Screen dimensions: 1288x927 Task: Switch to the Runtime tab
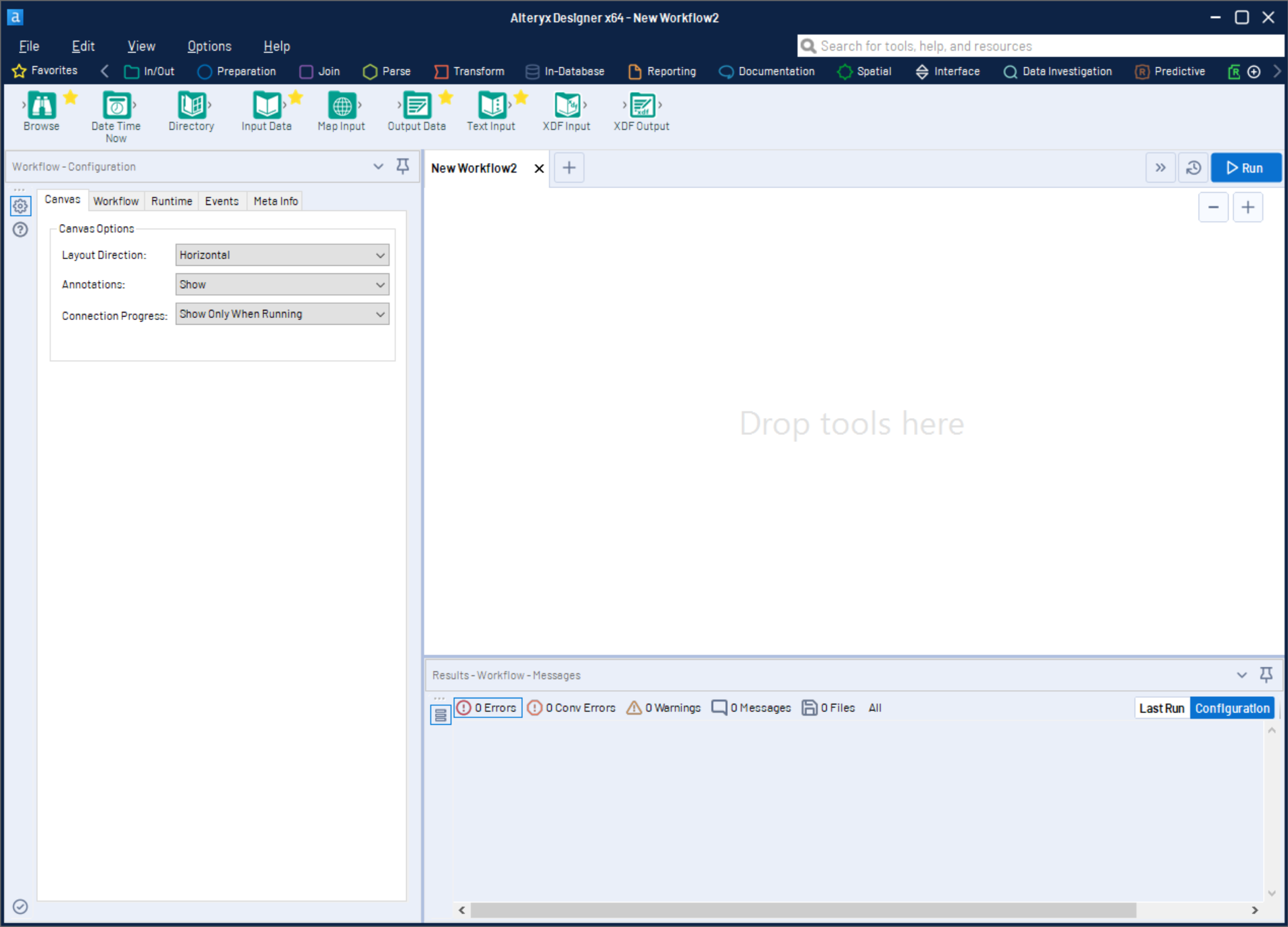coord(171,201)
